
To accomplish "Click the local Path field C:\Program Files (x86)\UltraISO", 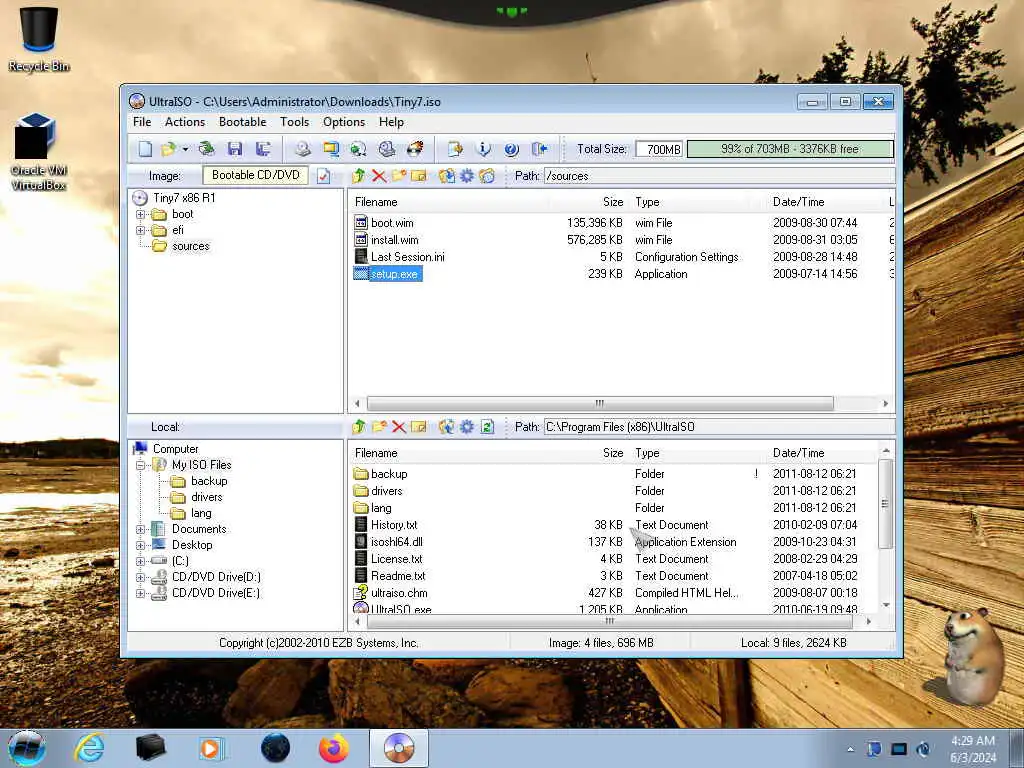I will [719, 427].
